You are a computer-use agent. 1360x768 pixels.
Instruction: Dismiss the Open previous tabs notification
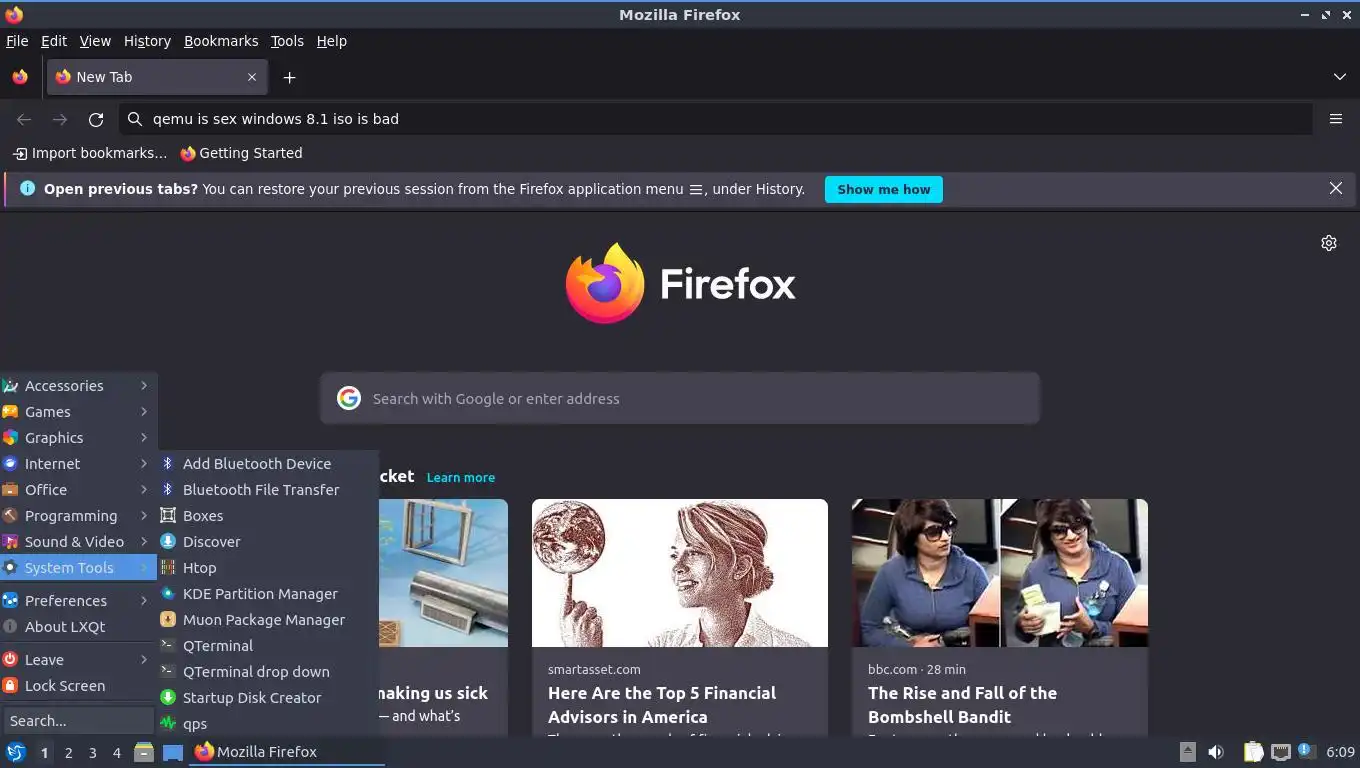point(1336,188)
